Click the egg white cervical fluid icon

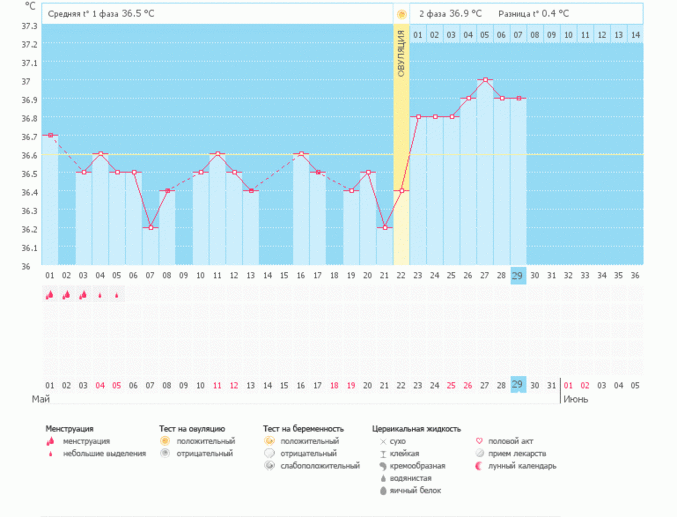point(382,491)
